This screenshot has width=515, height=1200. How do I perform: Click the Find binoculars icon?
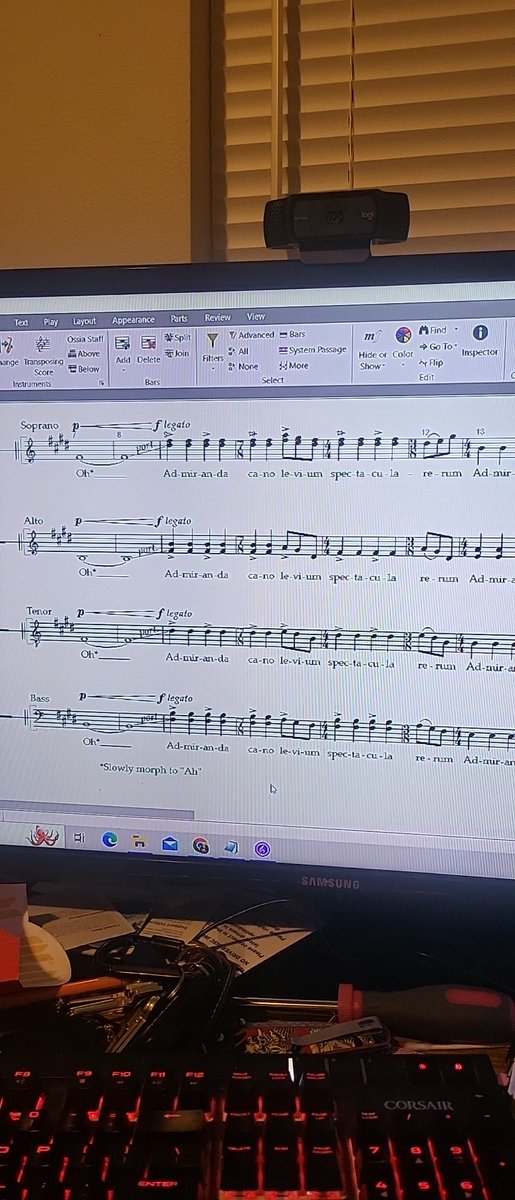tap(424, 330)
